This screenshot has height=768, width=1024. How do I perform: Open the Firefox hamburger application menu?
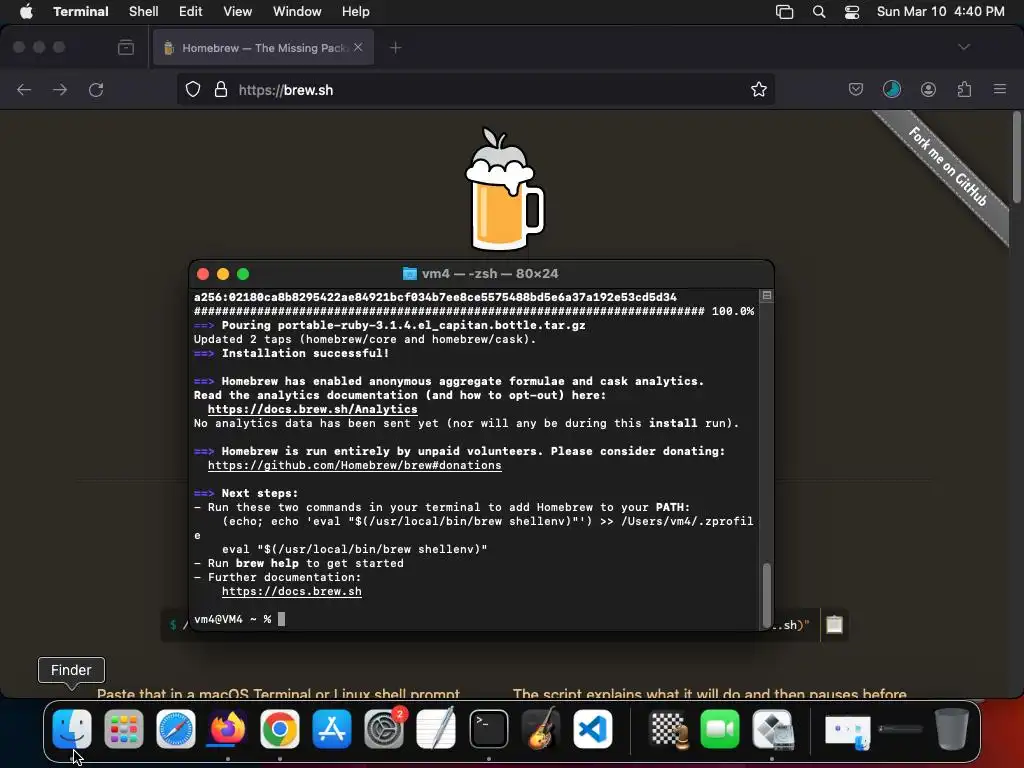pos(1000,89)
